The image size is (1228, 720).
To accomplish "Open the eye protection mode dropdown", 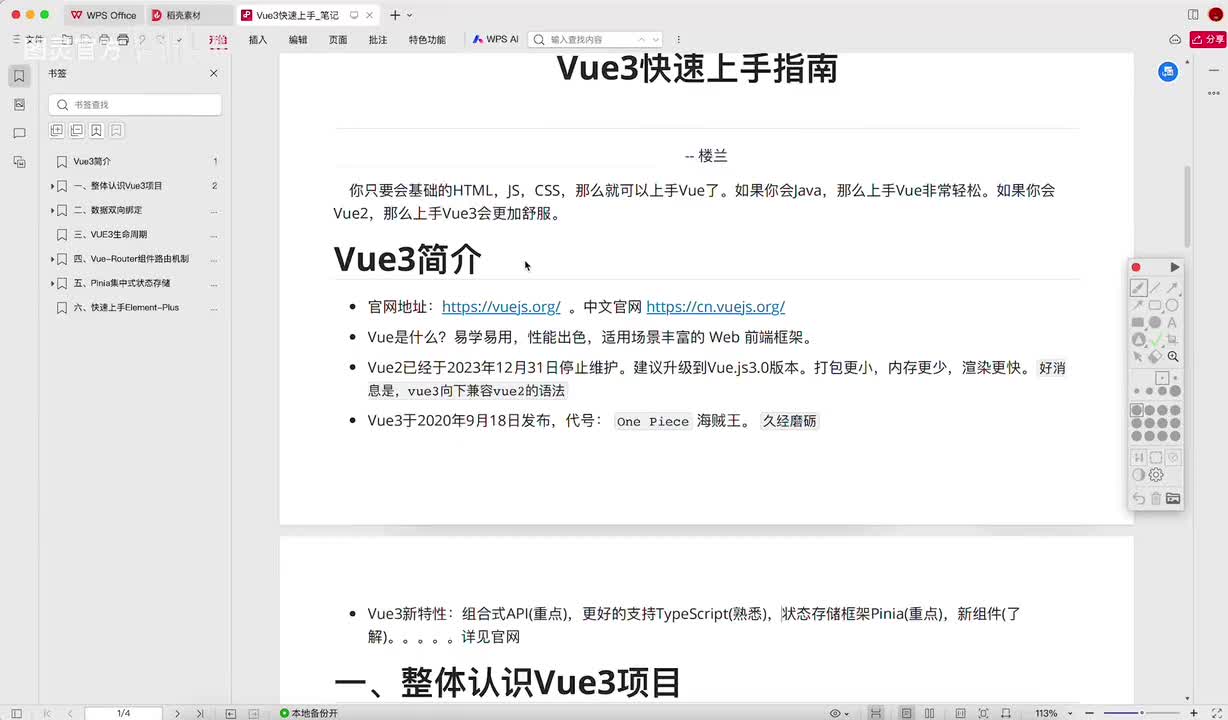I will (x=840, y=713).
